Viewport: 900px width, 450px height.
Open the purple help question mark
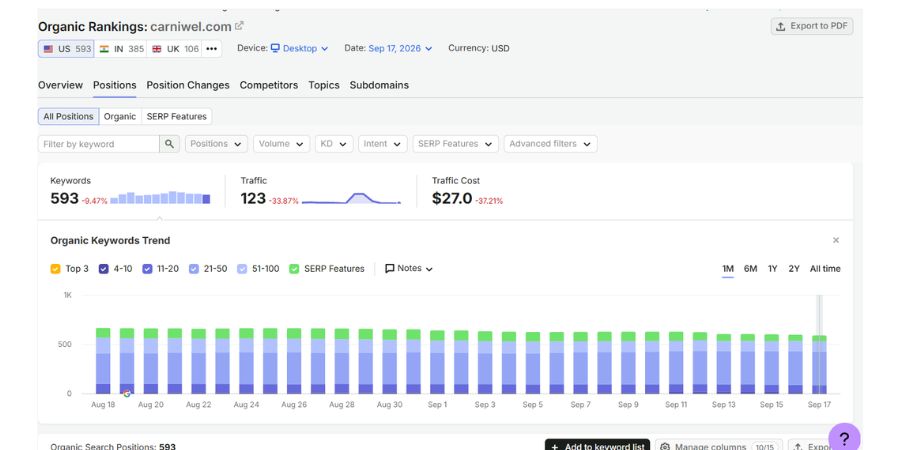pyautogui.click(x=844, y=439)
